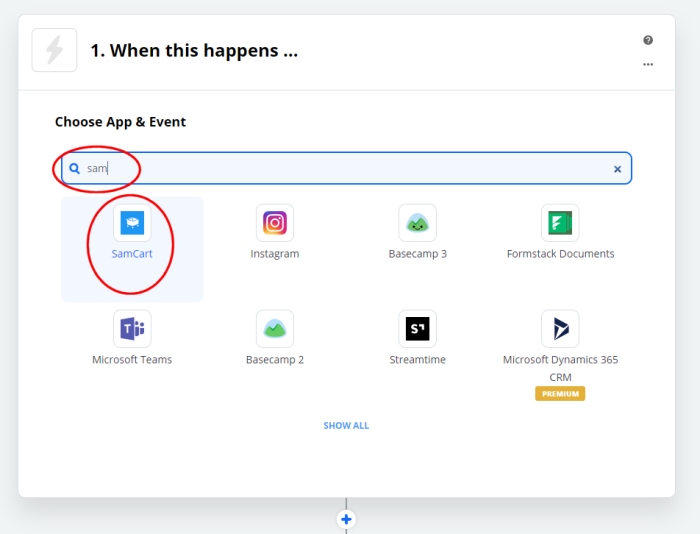
Task: Open the help question mark icon
Action: [648, 40]
